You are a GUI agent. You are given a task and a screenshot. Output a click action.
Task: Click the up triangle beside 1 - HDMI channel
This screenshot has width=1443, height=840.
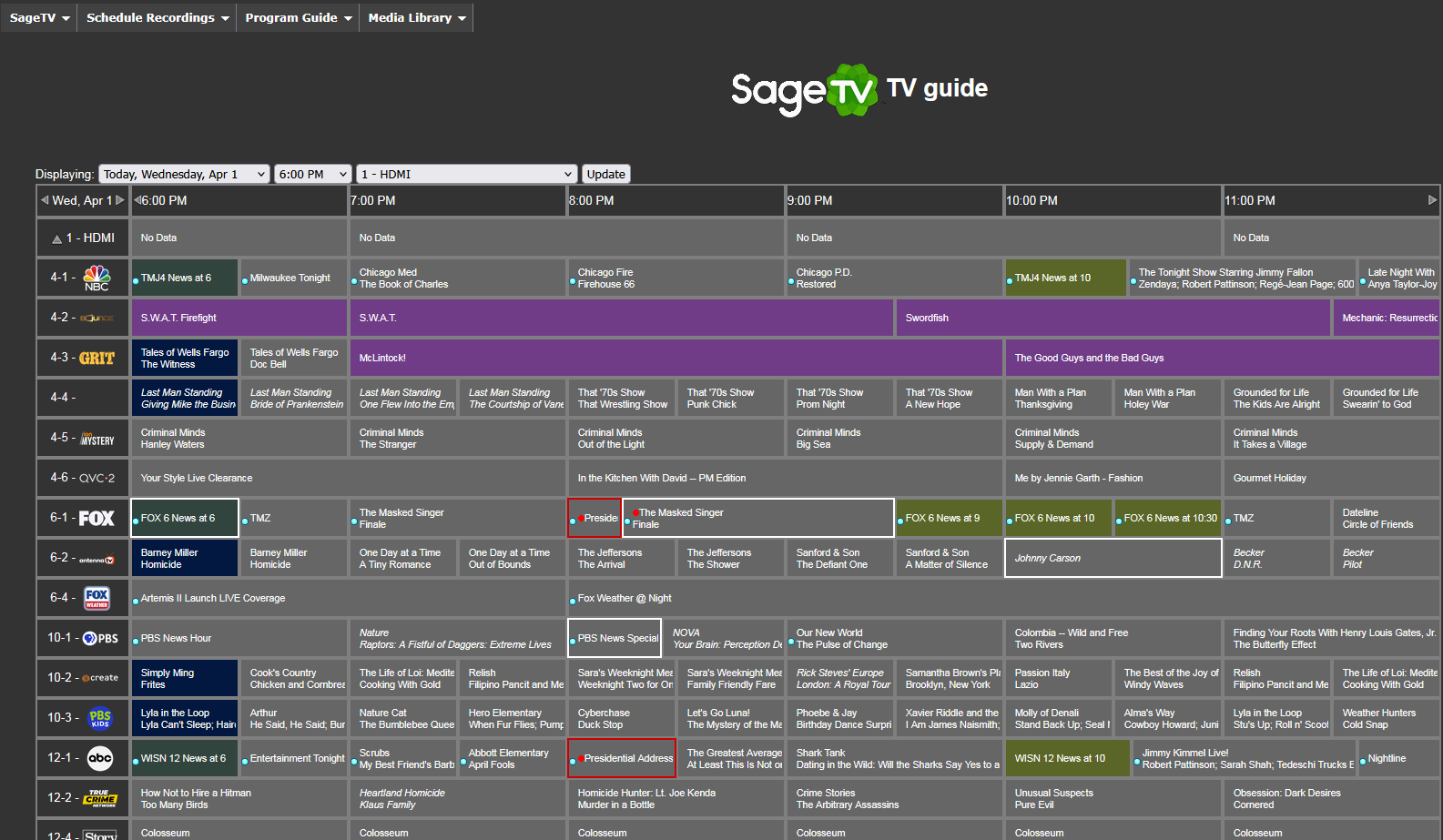pos(56,238)
